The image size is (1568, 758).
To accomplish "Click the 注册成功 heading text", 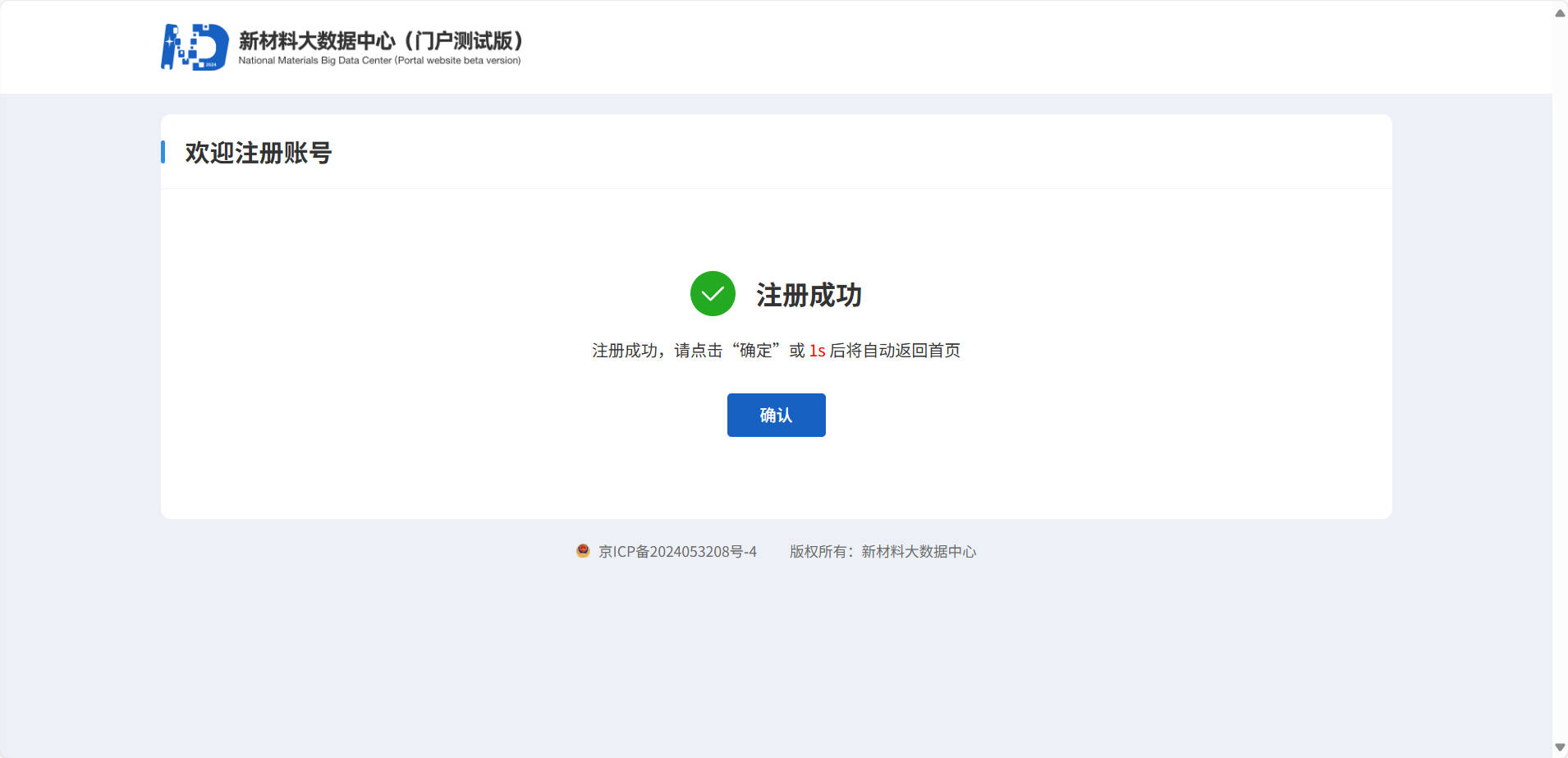I will pyautogui.click(x=809, y=295).
